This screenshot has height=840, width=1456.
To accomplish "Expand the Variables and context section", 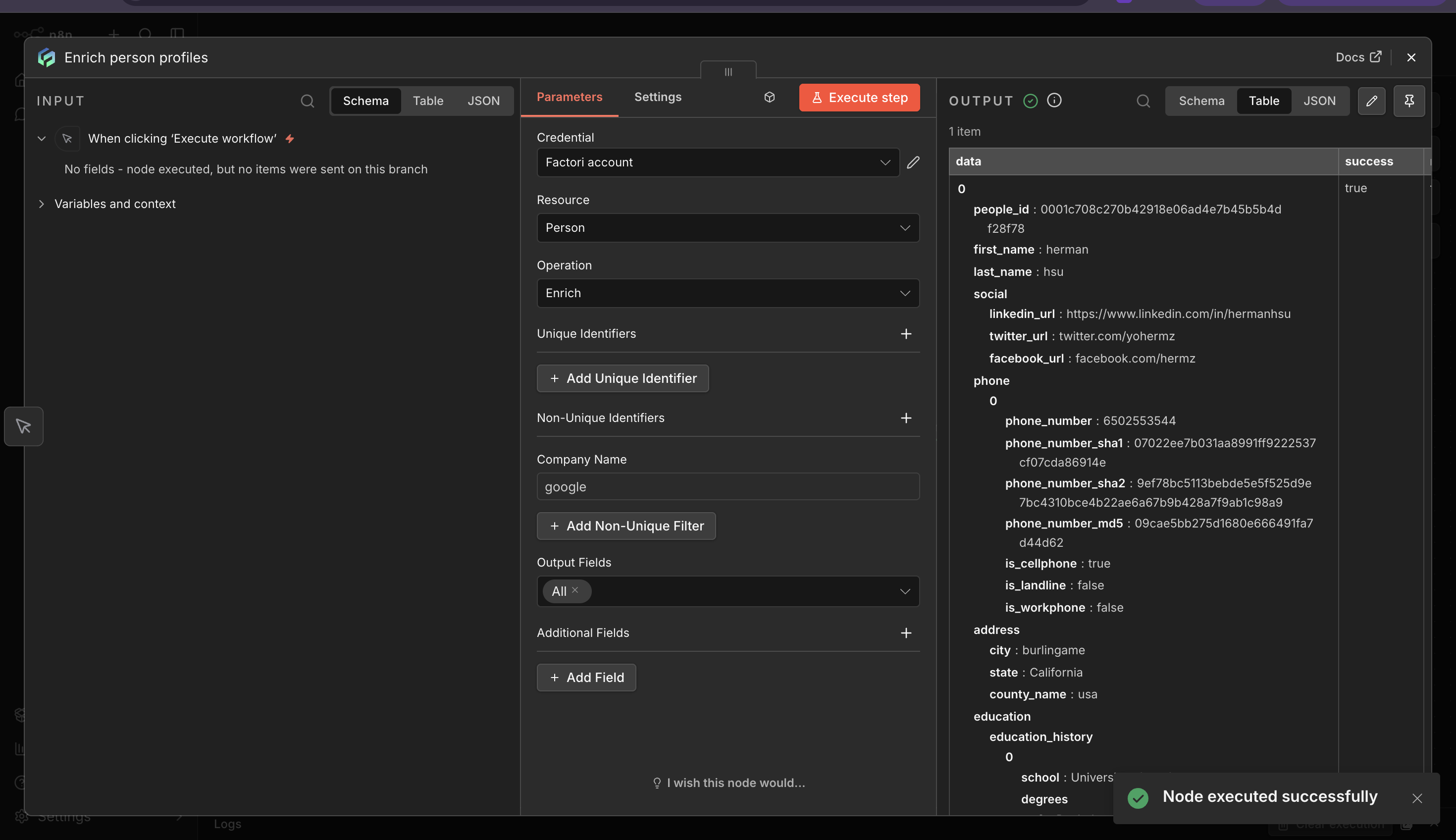I will click(114, 204).
